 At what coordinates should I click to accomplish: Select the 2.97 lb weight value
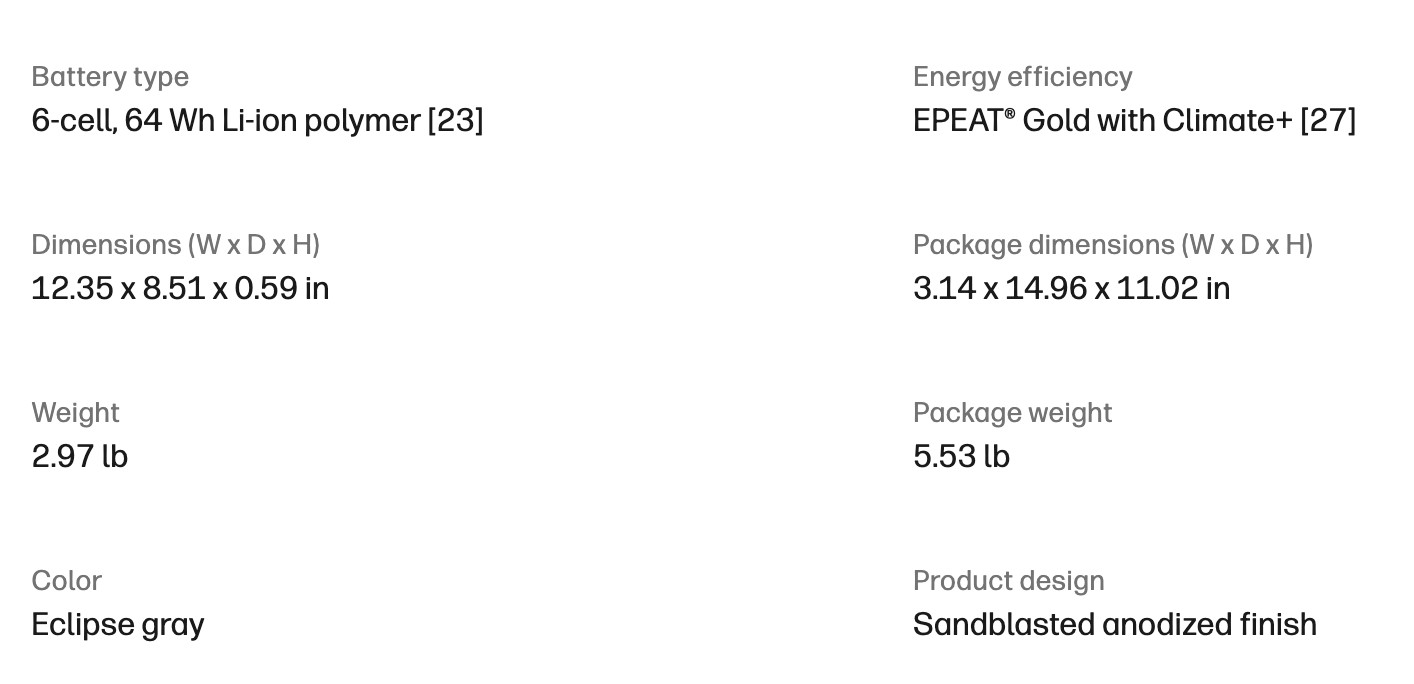tap(80, 457)
